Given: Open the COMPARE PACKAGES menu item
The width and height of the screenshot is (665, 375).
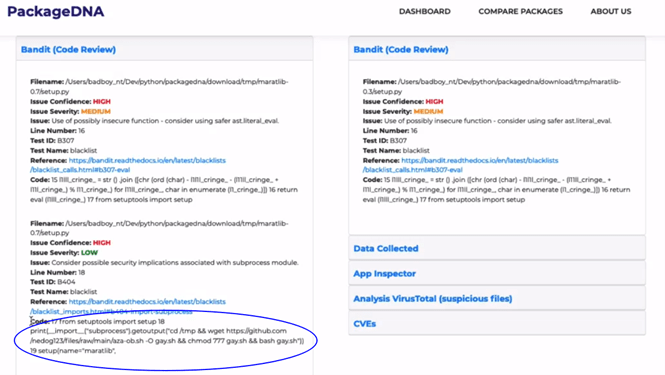Looking at the screenshot, I should pyautogui.click(x=520, y=11).
